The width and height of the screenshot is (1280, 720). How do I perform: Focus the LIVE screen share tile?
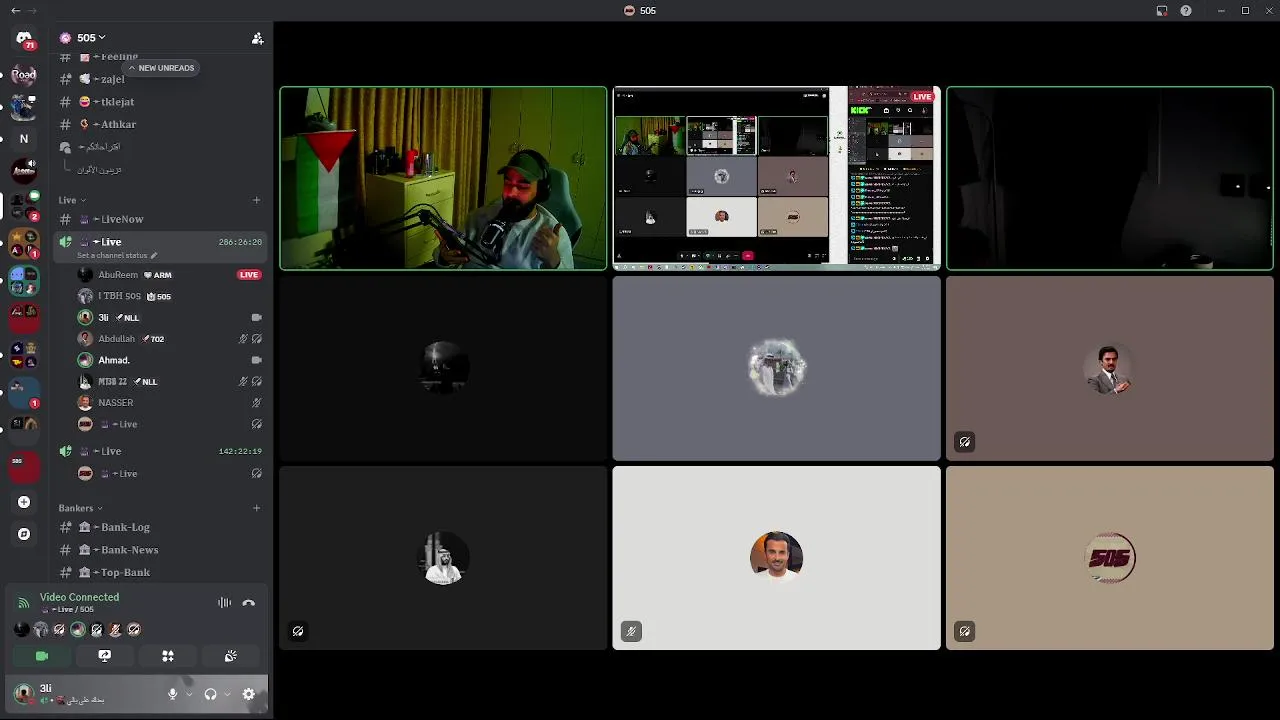tap(777, 178)
